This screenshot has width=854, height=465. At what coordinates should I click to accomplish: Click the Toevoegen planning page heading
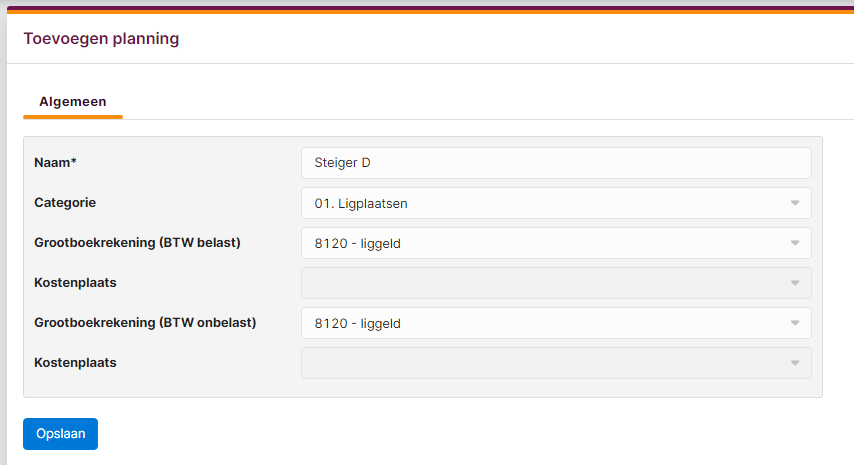[101, 39]
